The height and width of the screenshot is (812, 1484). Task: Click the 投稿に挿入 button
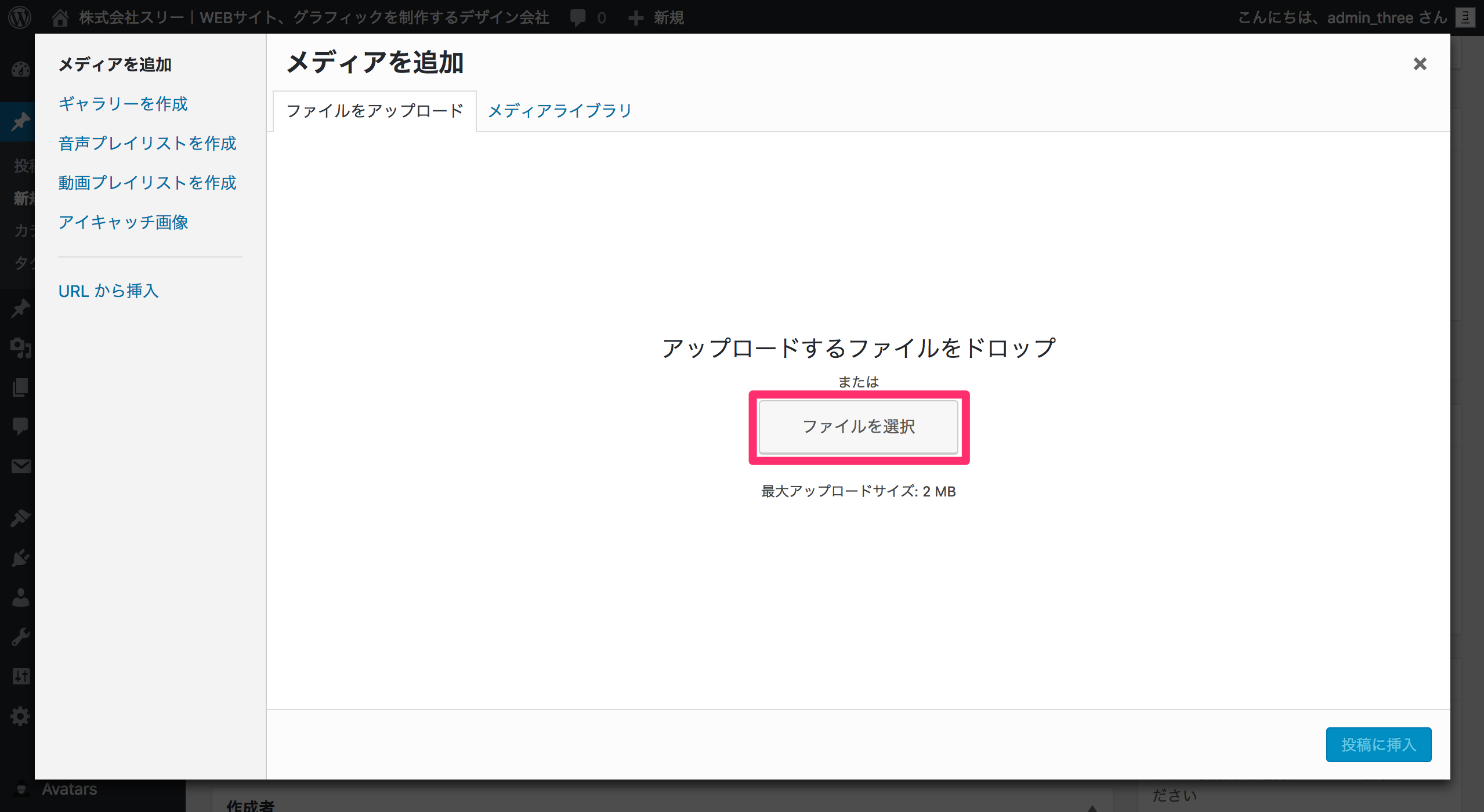pyautogui.click(x=1378, y=744)
